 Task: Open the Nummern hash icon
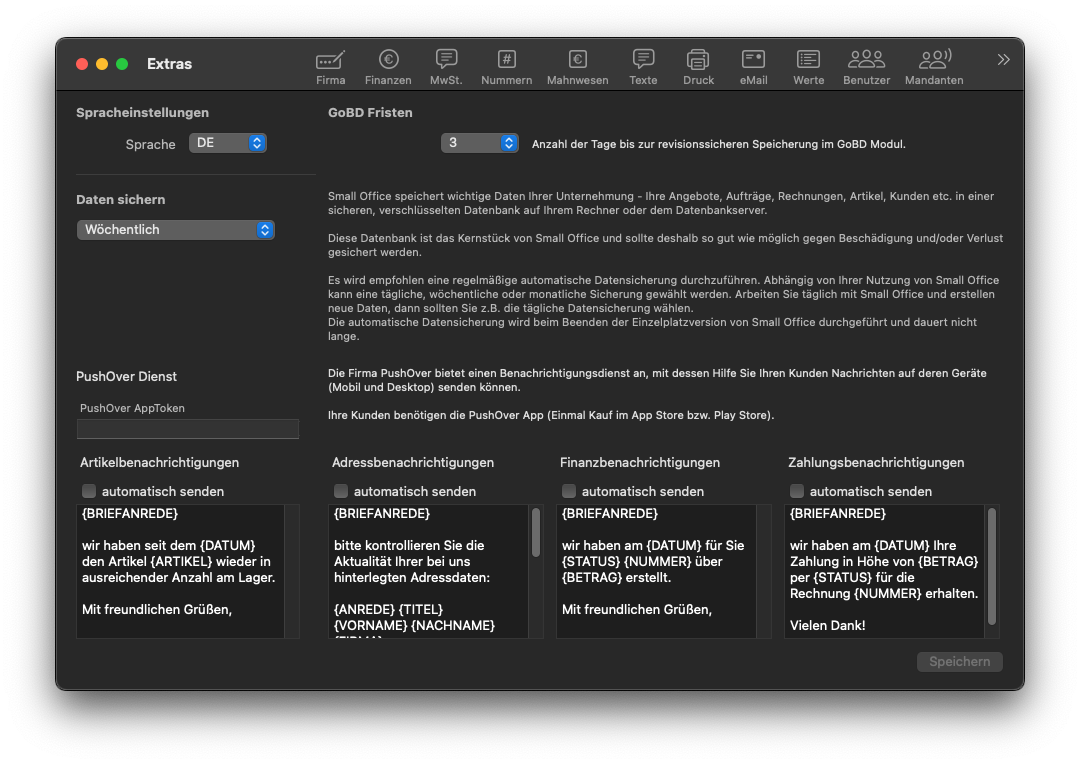(506, 61)
